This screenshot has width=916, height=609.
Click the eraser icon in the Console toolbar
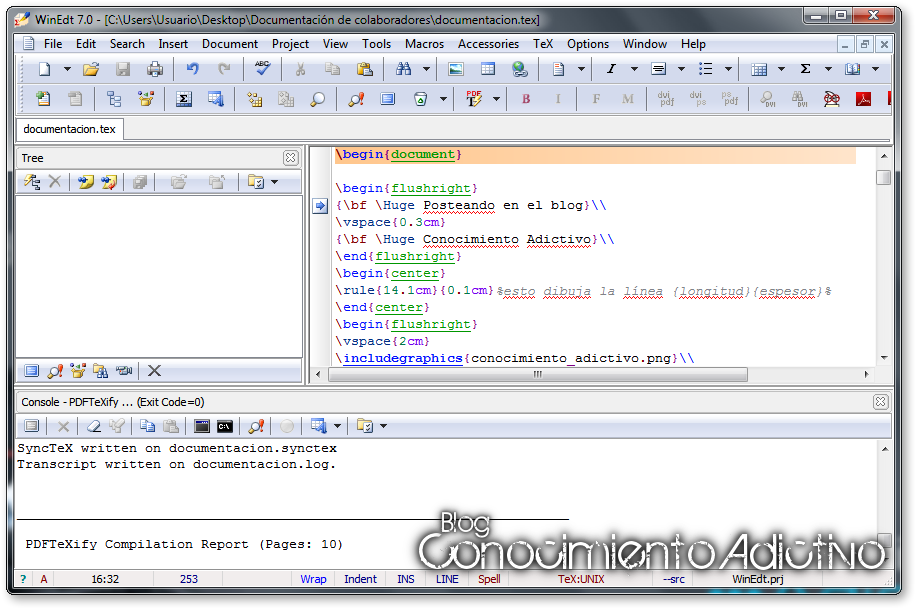tap(93, 426)
